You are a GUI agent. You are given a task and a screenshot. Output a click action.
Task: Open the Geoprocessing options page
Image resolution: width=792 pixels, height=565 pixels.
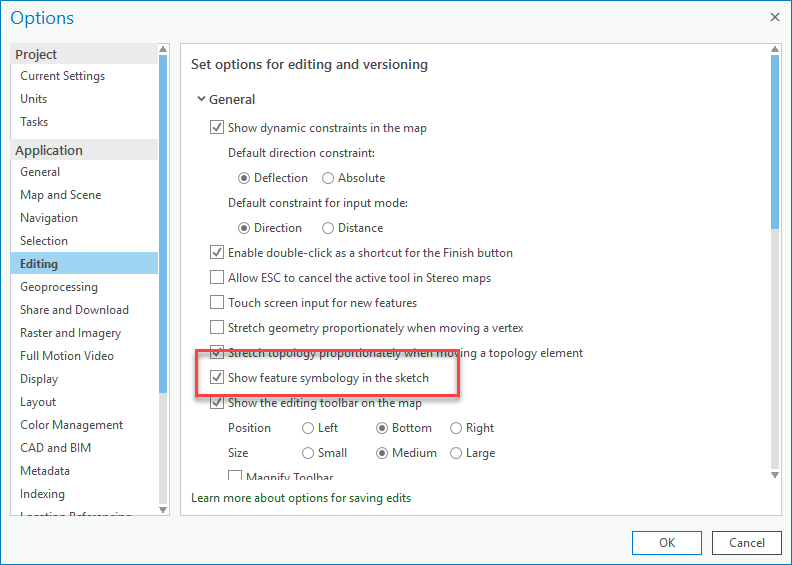click(x=59, y=287)
